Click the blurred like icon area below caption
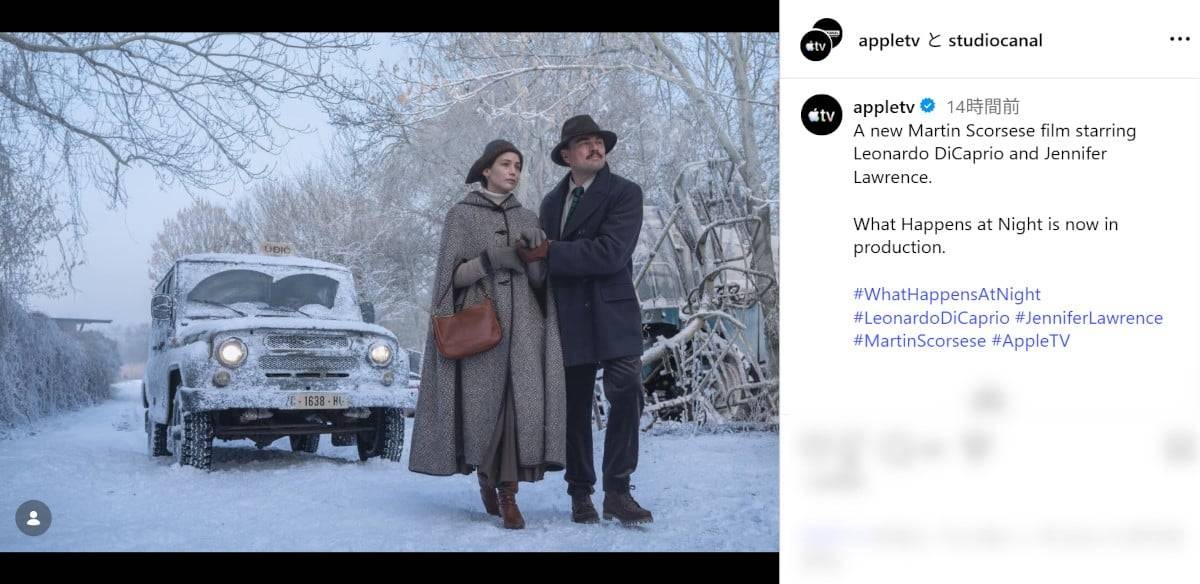Image resolution: width=1200 pixels, height=584 pixels. click(822, 448)
